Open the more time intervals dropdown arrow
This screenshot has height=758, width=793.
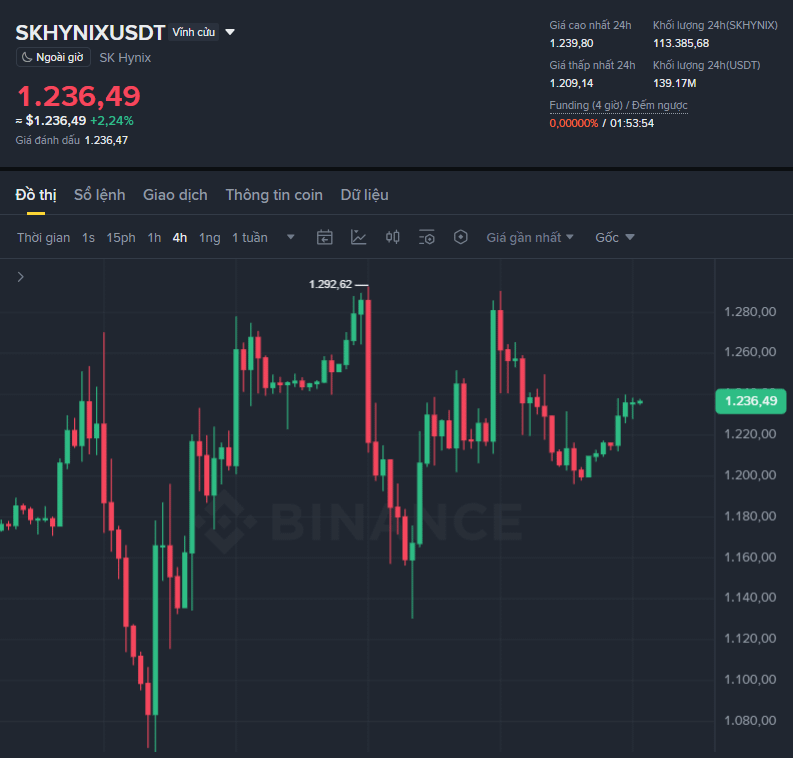[291, 237]
